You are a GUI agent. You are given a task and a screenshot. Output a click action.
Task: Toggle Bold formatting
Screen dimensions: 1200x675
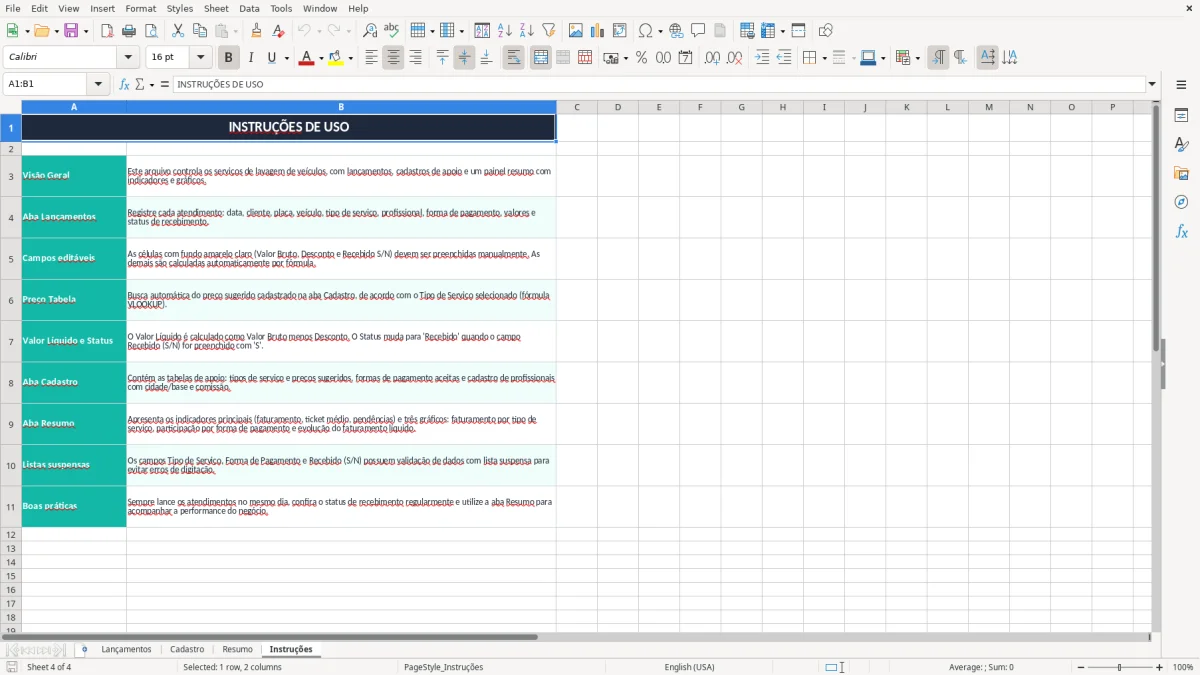click(228, 58)
